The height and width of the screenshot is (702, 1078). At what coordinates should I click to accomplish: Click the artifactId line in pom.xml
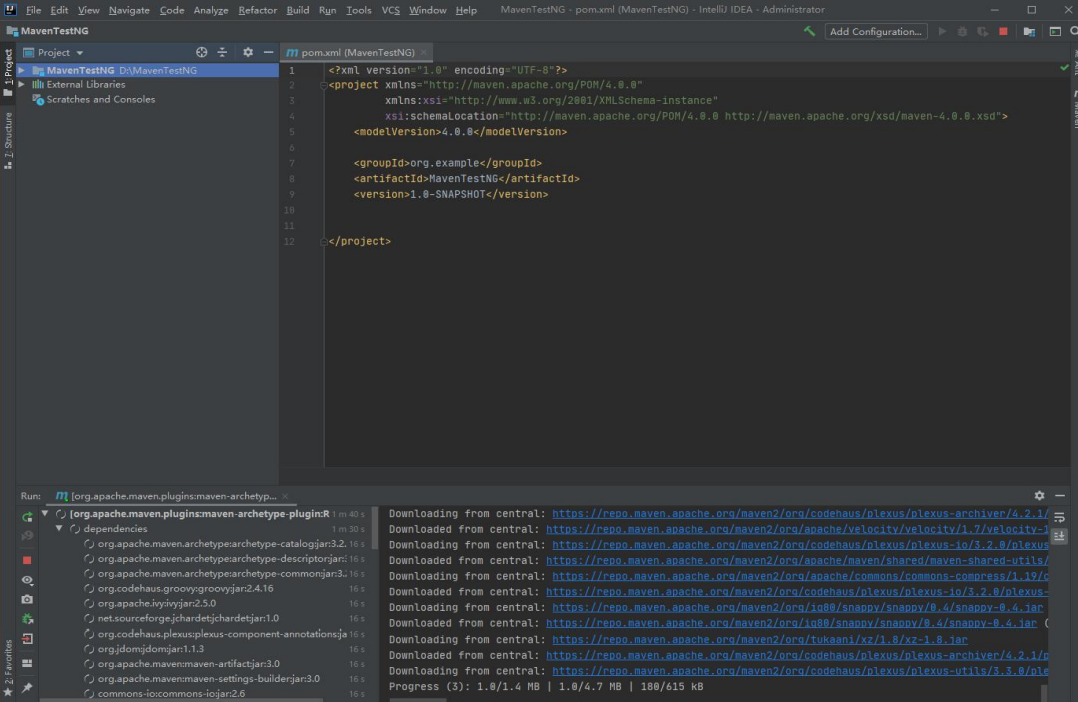(x=467, y=179)
